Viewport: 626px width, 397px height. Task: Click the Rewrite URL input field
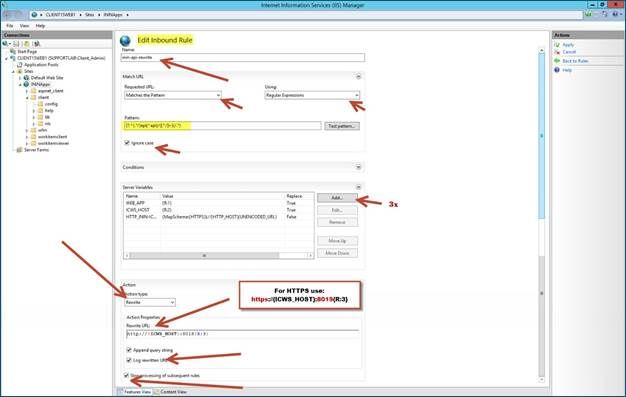pyautogui.click(x=242, y=333)
